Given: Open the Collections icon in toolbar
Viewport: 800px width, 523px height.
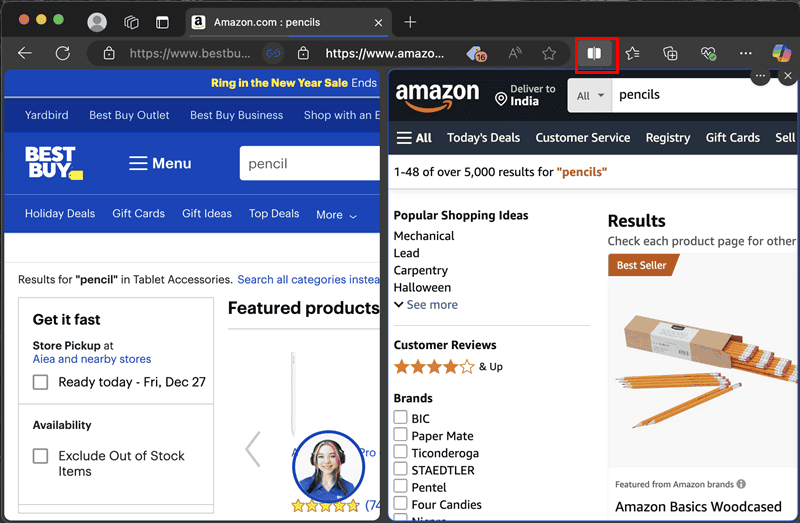Looking at the screenshot, I should (671, 53).
